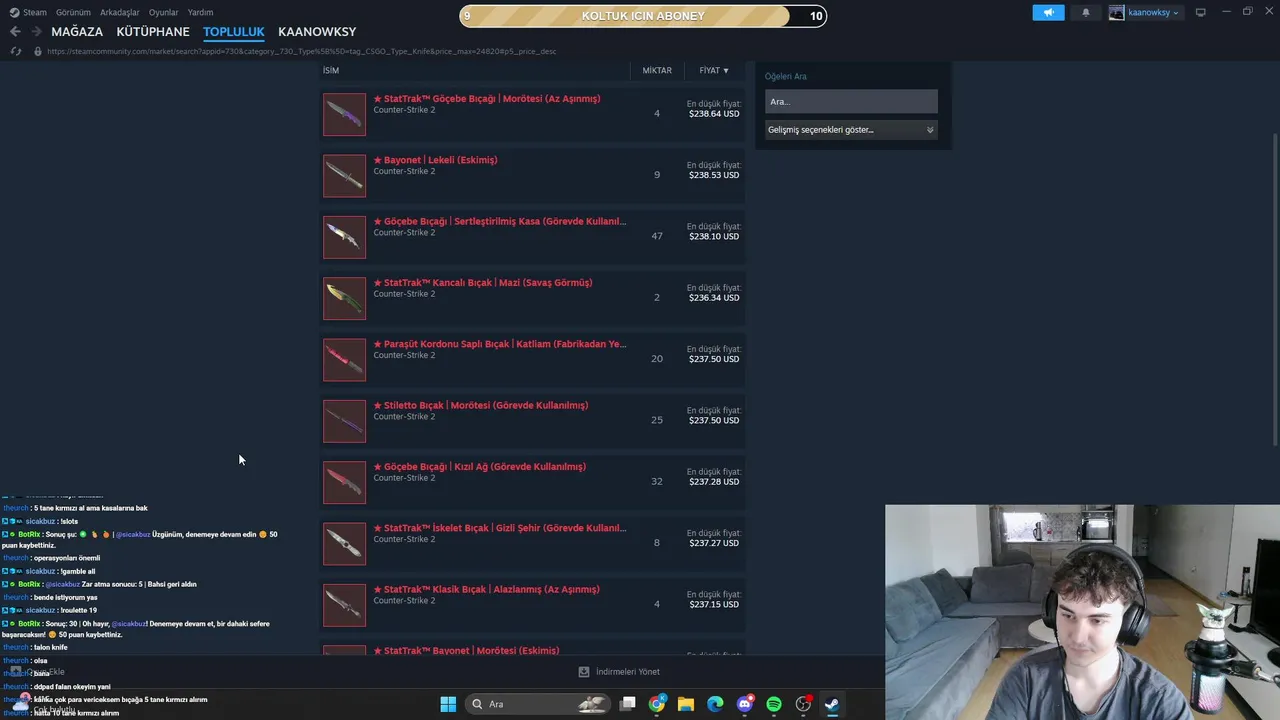The width and height of the screenshot is (1280, 720).
Task: Click the market URL address bar
Action: [301, 51]
